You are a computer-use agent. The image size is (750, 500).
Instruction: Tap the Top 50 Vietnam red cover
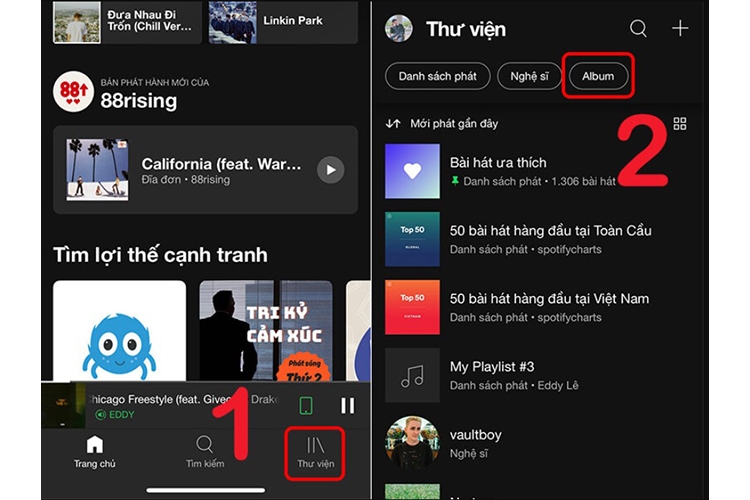[x=412, y=307]
